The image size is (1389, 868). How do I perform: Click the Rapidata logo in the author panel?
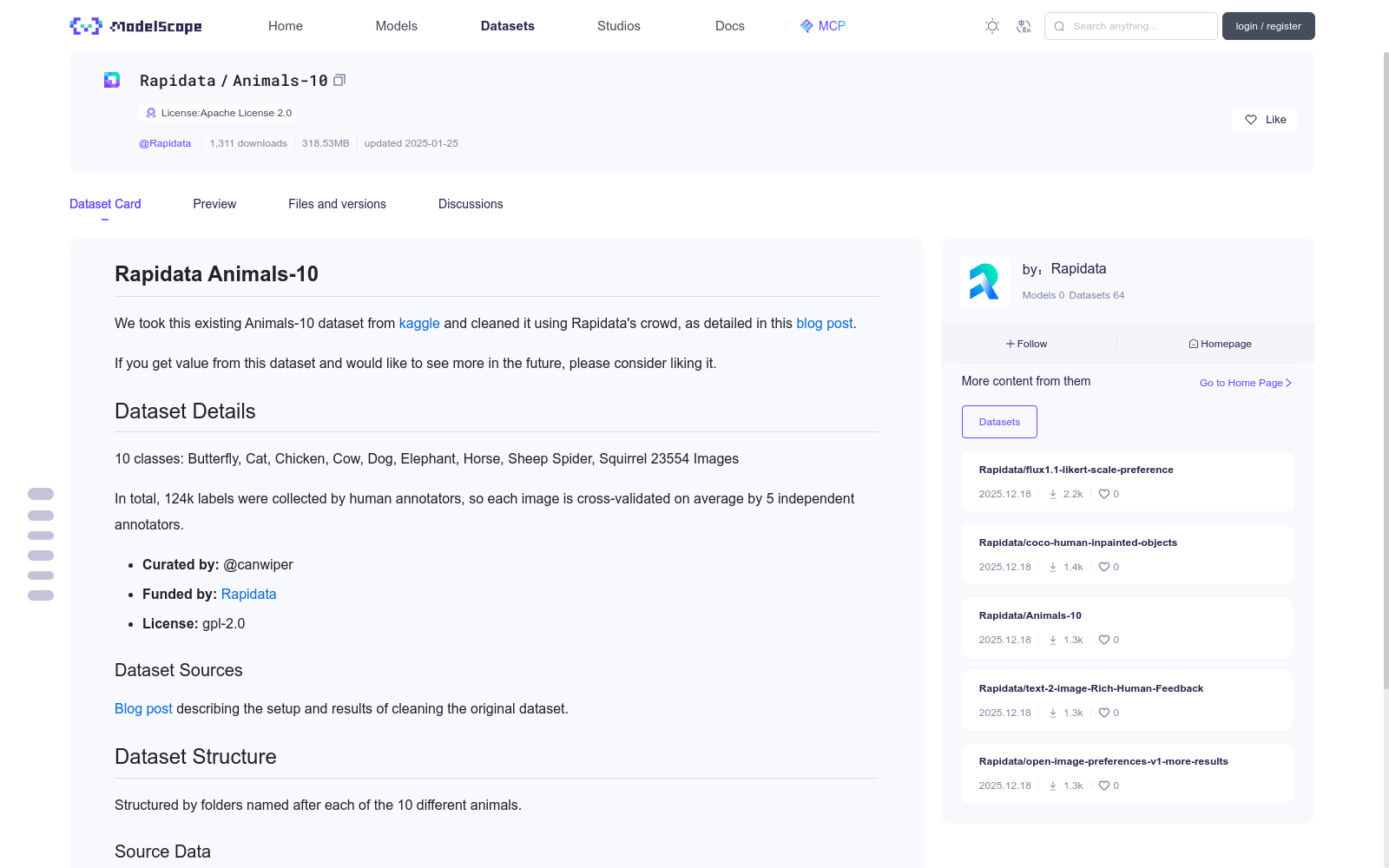tap(984, 281)
